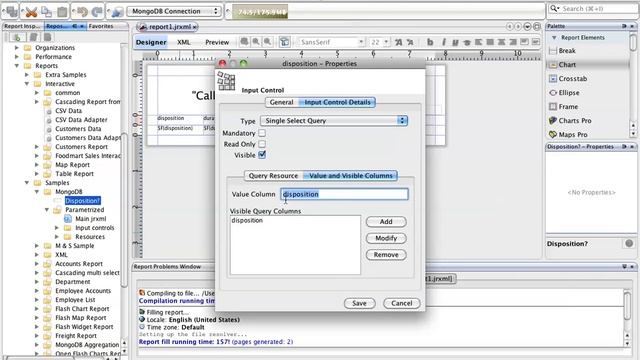640x360 pixels.
Task: Switch to General tab in Properties dialog
Action: [282, 102]
